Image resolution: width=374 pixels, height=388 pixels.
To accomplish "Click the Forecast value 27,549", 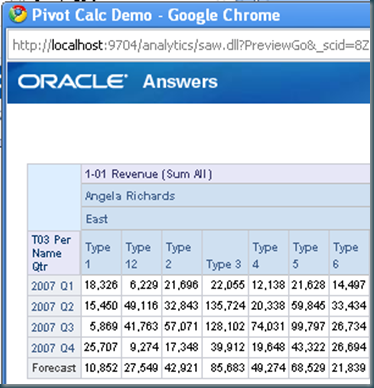I will pyautogui.click(x=141, y=368).
